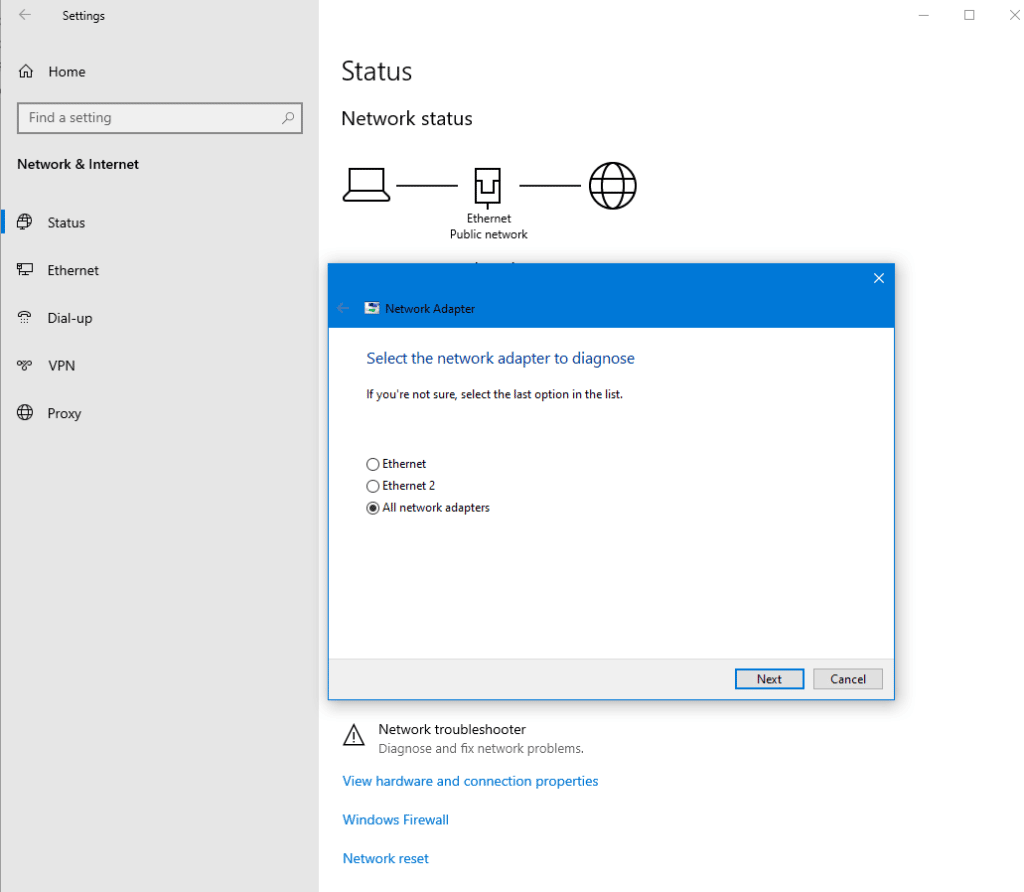Click 'If you're not sure' instruction text
Viewport: 1024px width, 892px height.
[x=494, y=394]
